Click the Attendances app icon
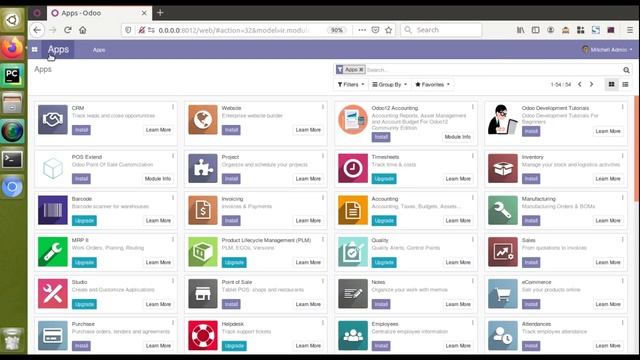The image size is (640, 360). coord(502,336)
